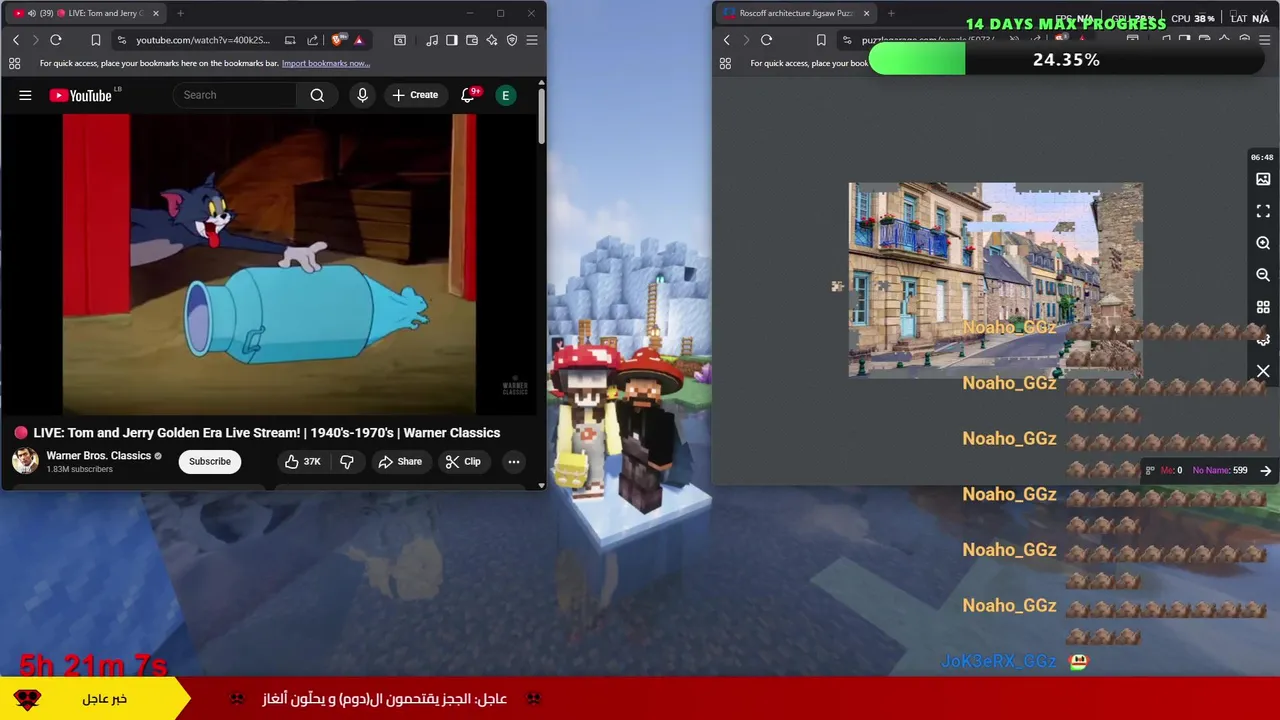
Task: Go back in the YouTube browser window
Action: [16, 40]
